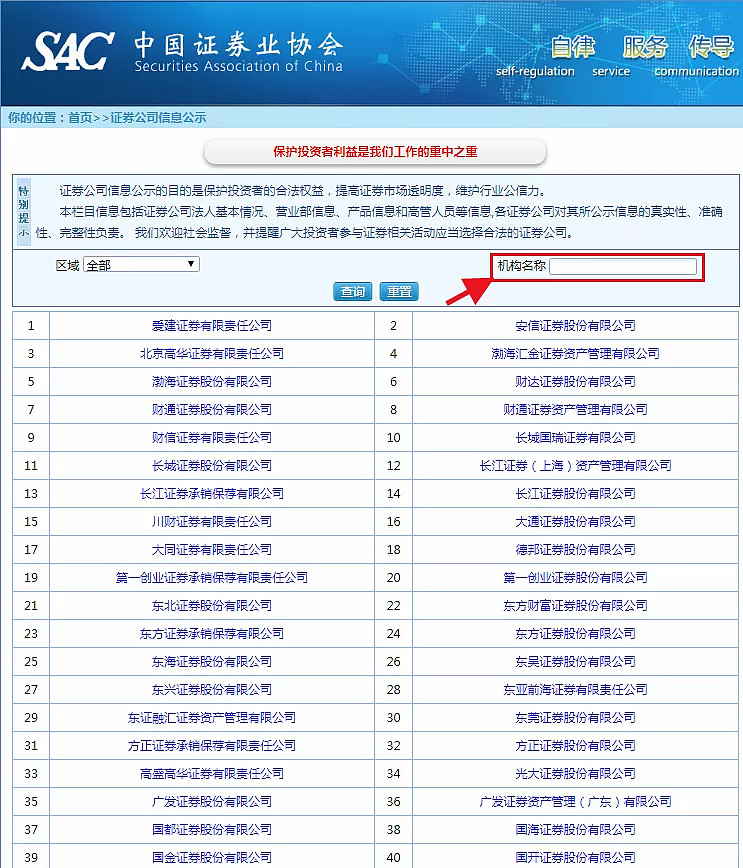
Task: Open 渤海汇金证券资产管理有限公司 link
Action: pyautogui.click(x=575, y=353)
